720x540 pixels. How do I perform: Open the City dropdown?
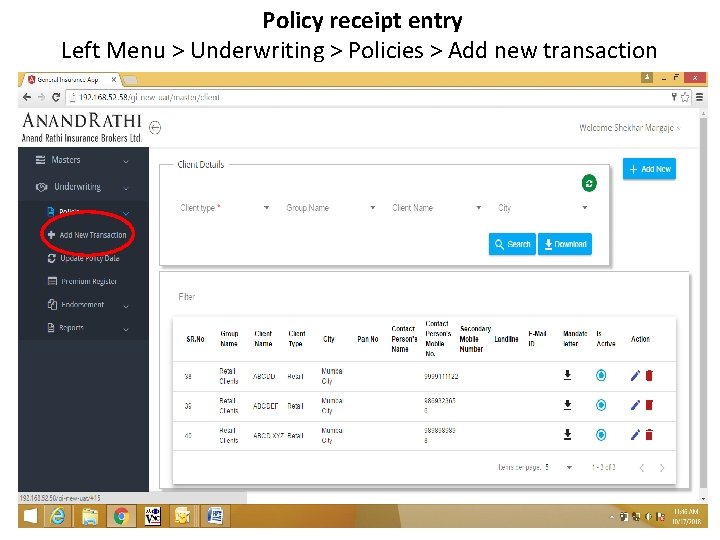click(x=543, y=208)
